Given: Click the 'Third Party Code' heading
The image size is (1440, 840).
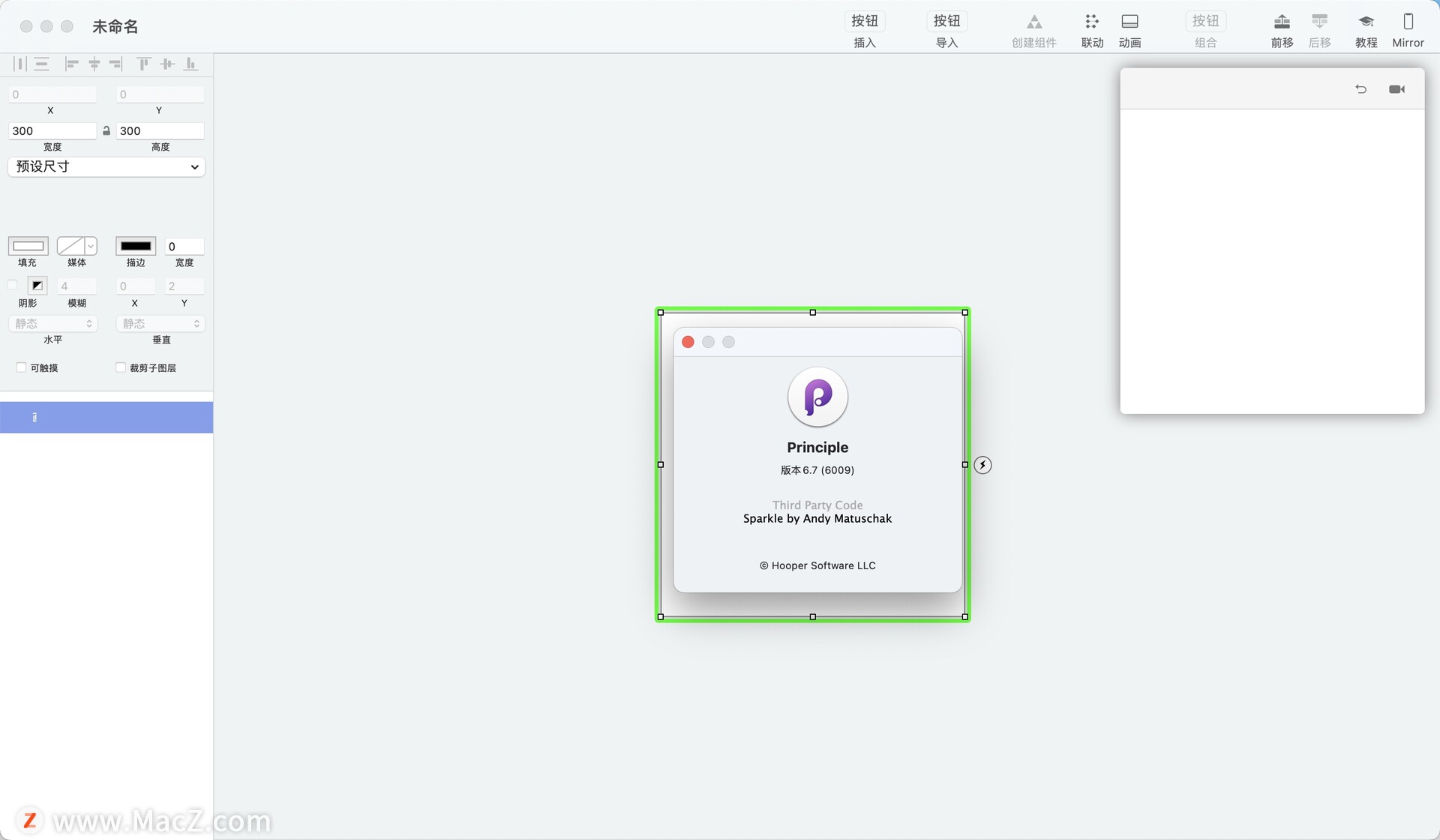Looking at the screenshot, I should [x=817, y=505].
